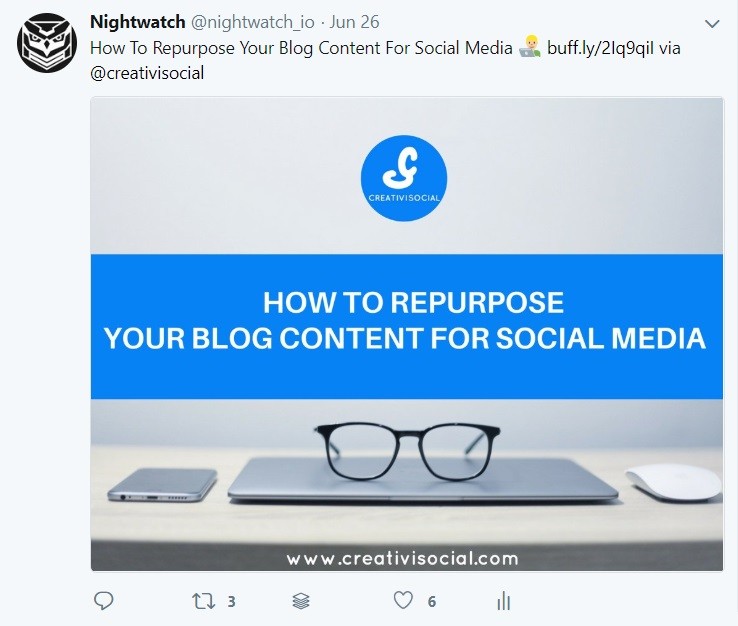Open the Nightwatch display name profile

pos(137,22)
